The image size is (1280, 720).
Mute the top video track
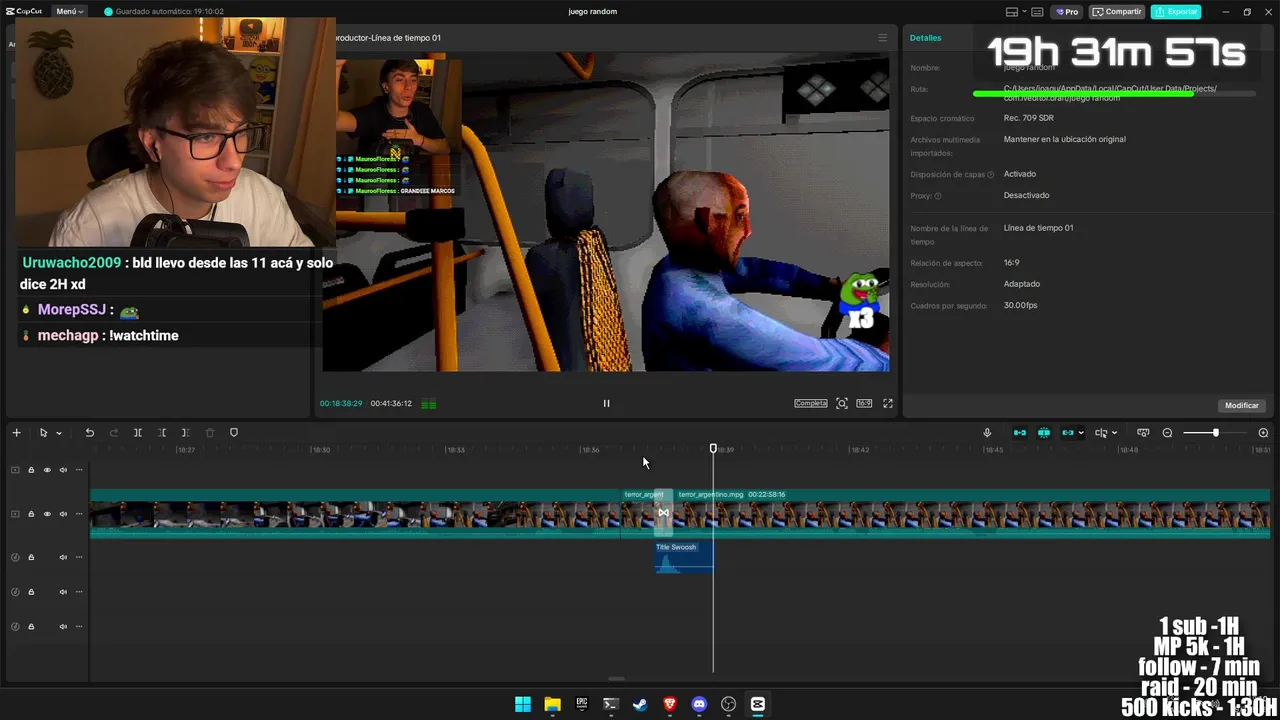click(63, 470)
